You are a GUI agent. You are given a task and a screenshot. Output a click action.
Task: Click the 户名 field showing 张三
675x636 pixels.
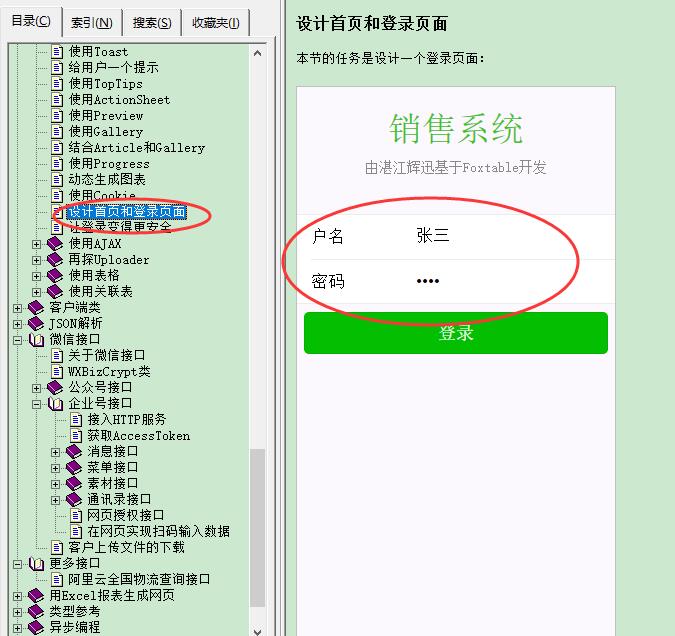(456, 236)
